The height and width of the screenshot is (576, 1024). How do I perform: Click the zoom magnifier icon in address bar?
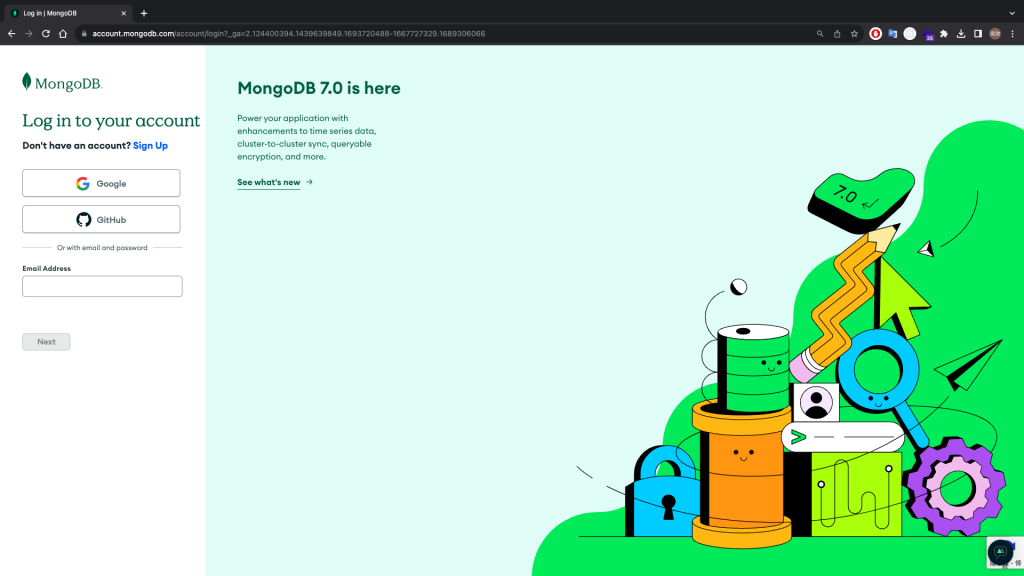pyautogui.click(x=820, y=33)
